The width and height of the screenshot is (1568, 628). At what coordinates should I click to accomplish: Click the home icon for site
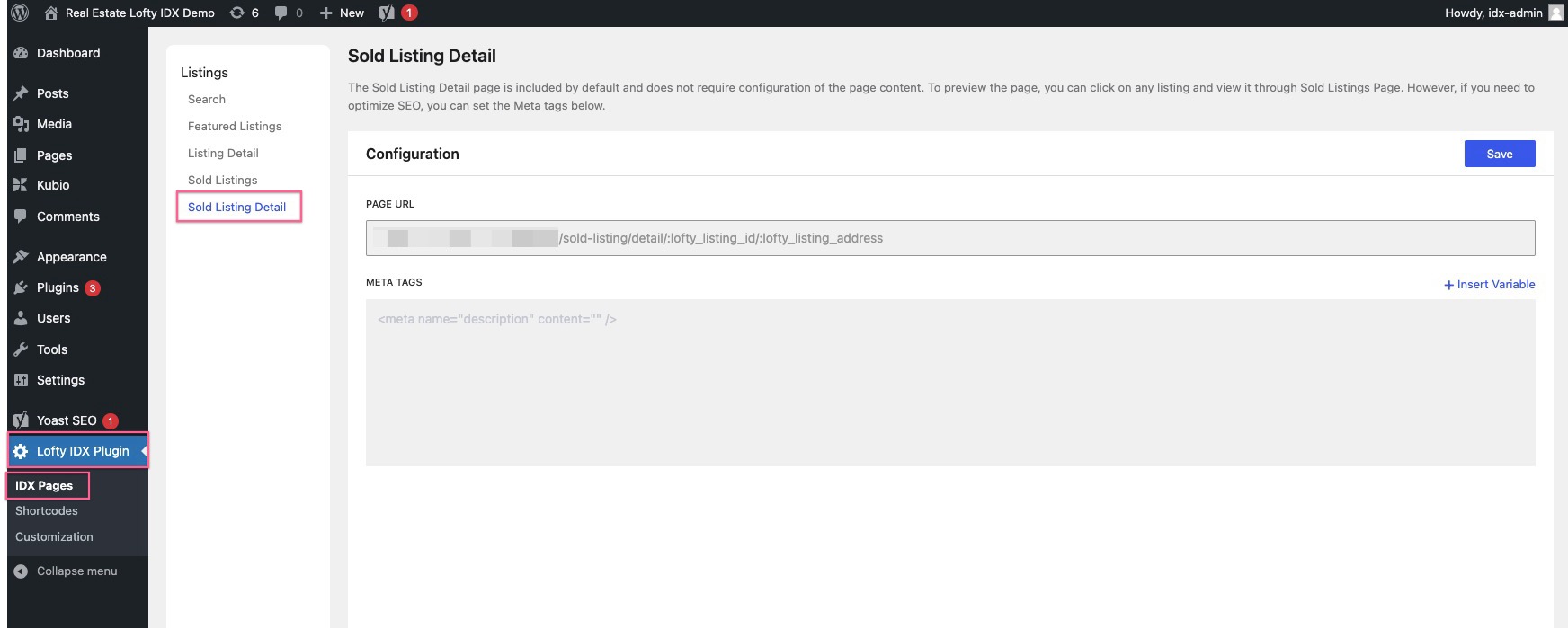click(x=51, y=13)
